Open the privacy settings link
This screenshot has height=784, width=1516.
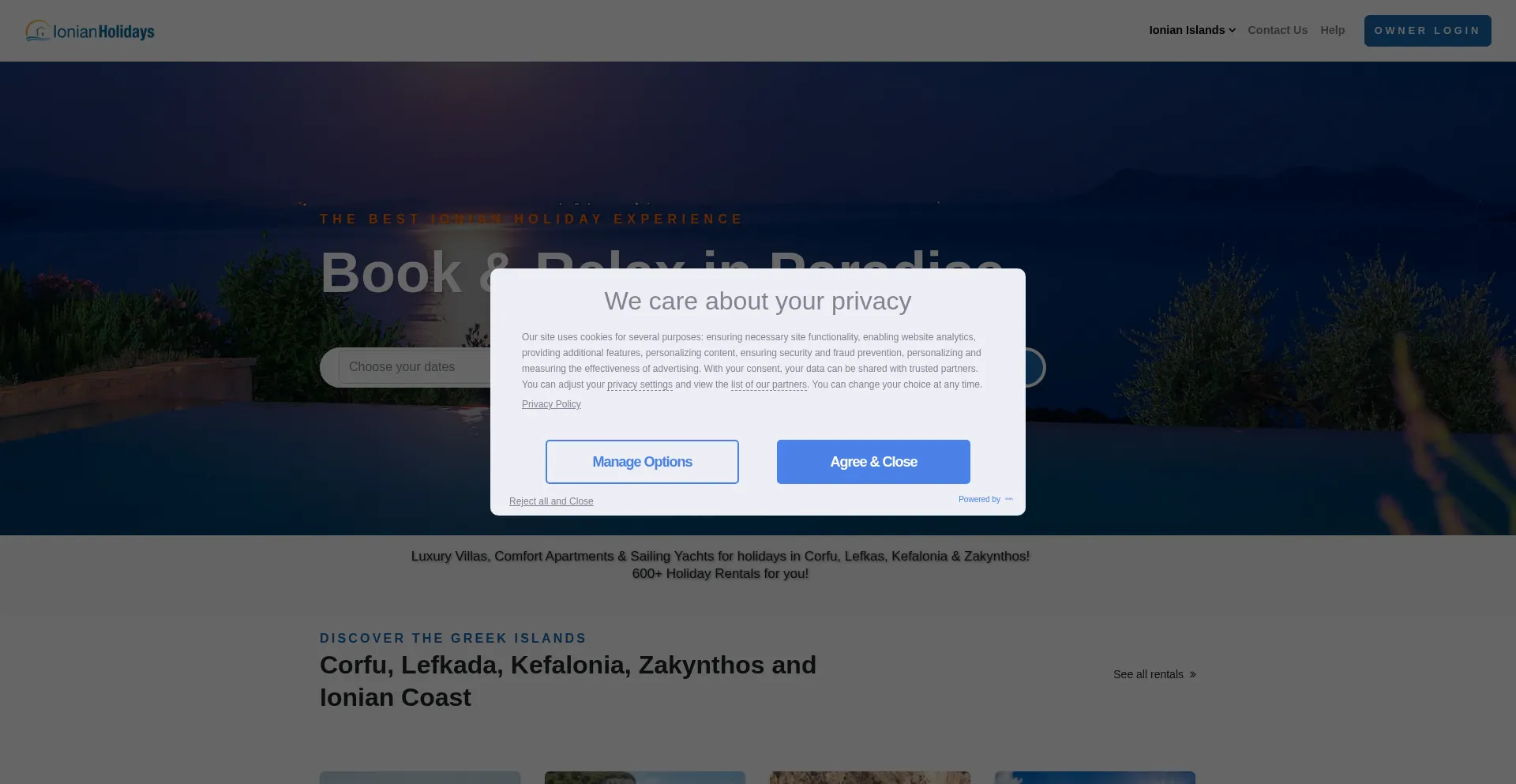click(x=640, y=385)
